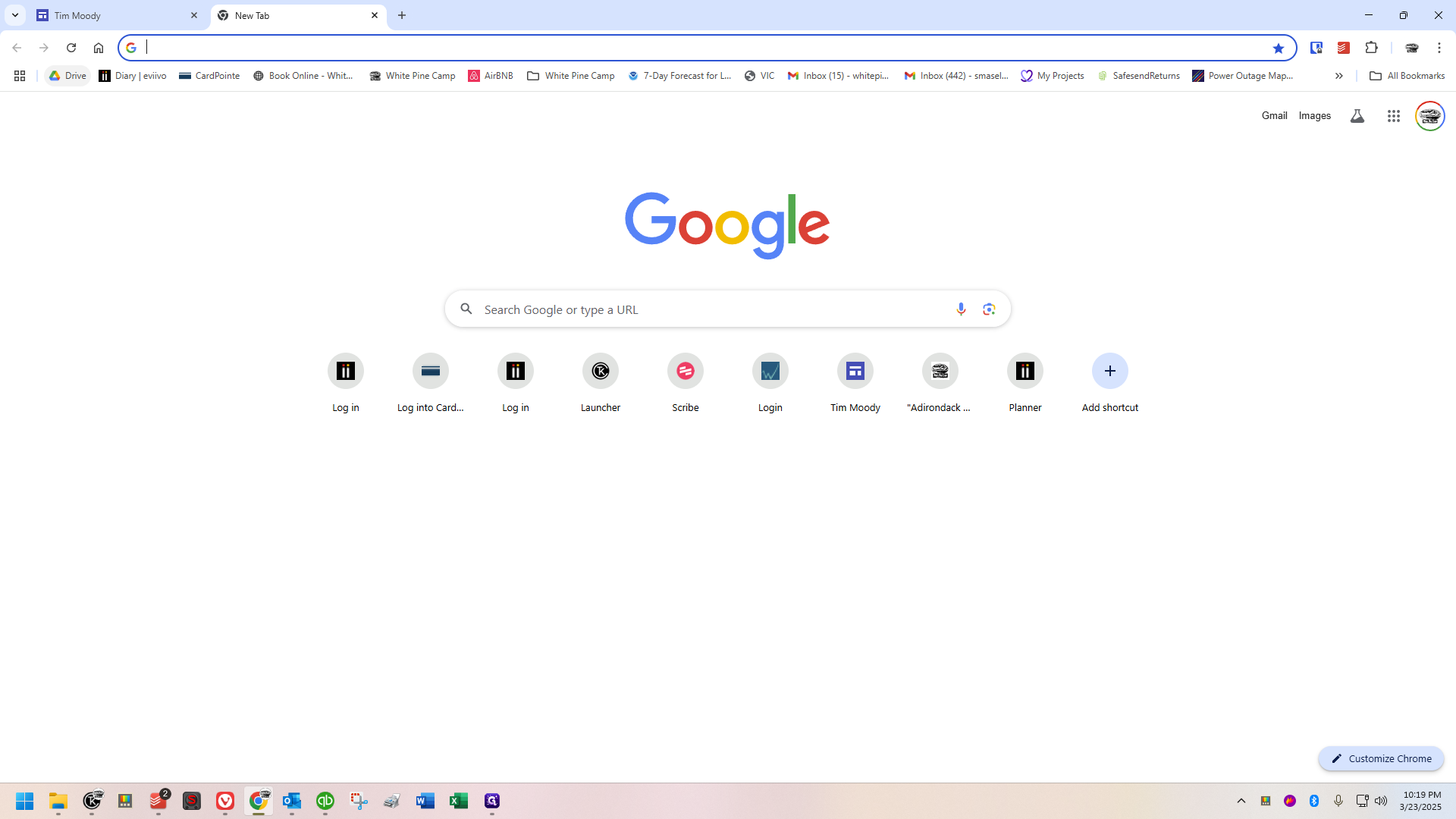Viewport: 1456px width, 819px height.
Task: Open the Planner shortcut
Action: (1025, 384)
